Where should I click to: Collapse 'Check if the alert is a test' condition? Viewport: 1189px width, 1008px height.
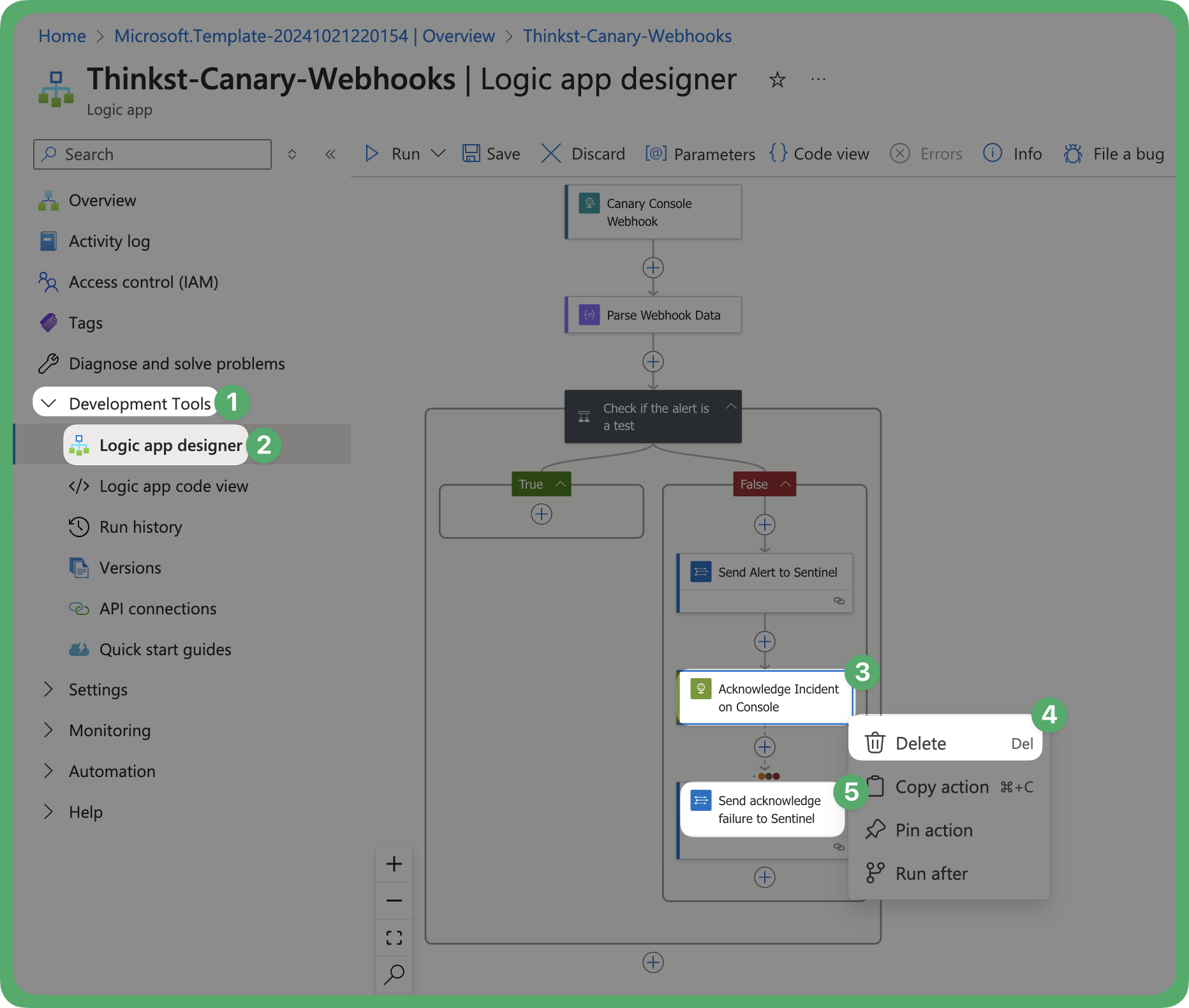(731, 406)
